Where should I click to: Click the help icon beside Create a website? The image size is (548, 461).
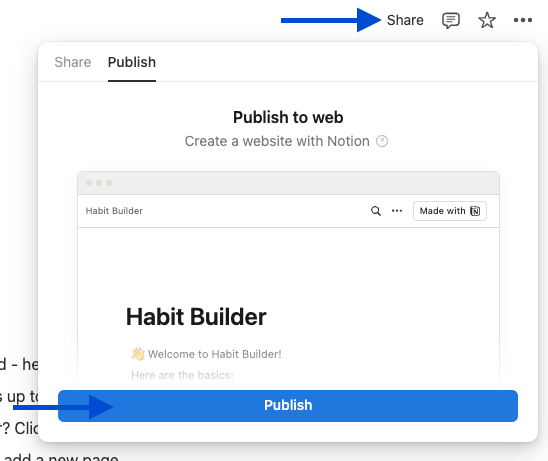[x=382, y=141]
